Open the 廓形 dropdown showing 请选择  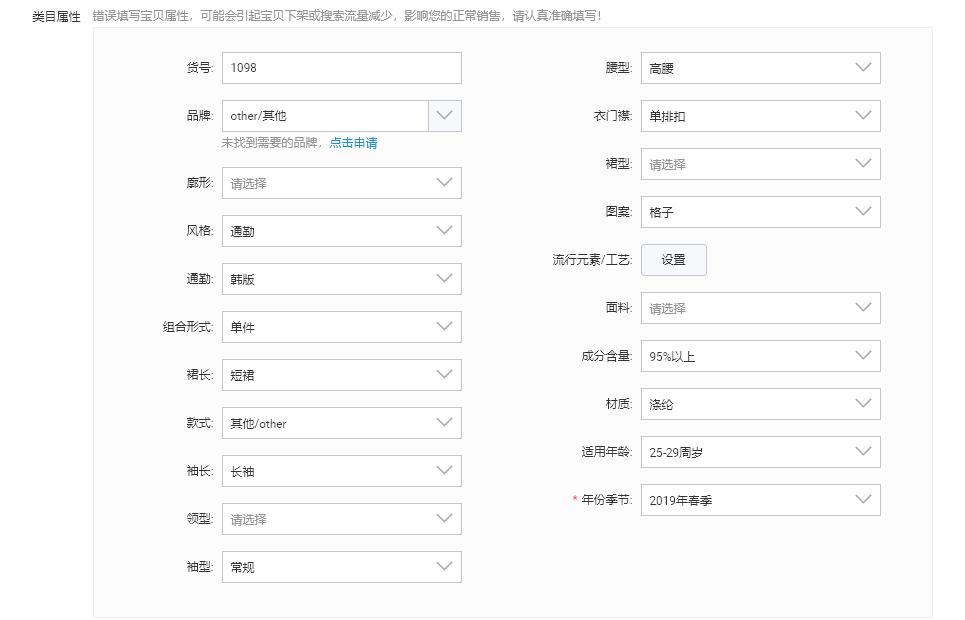[340, 183]
